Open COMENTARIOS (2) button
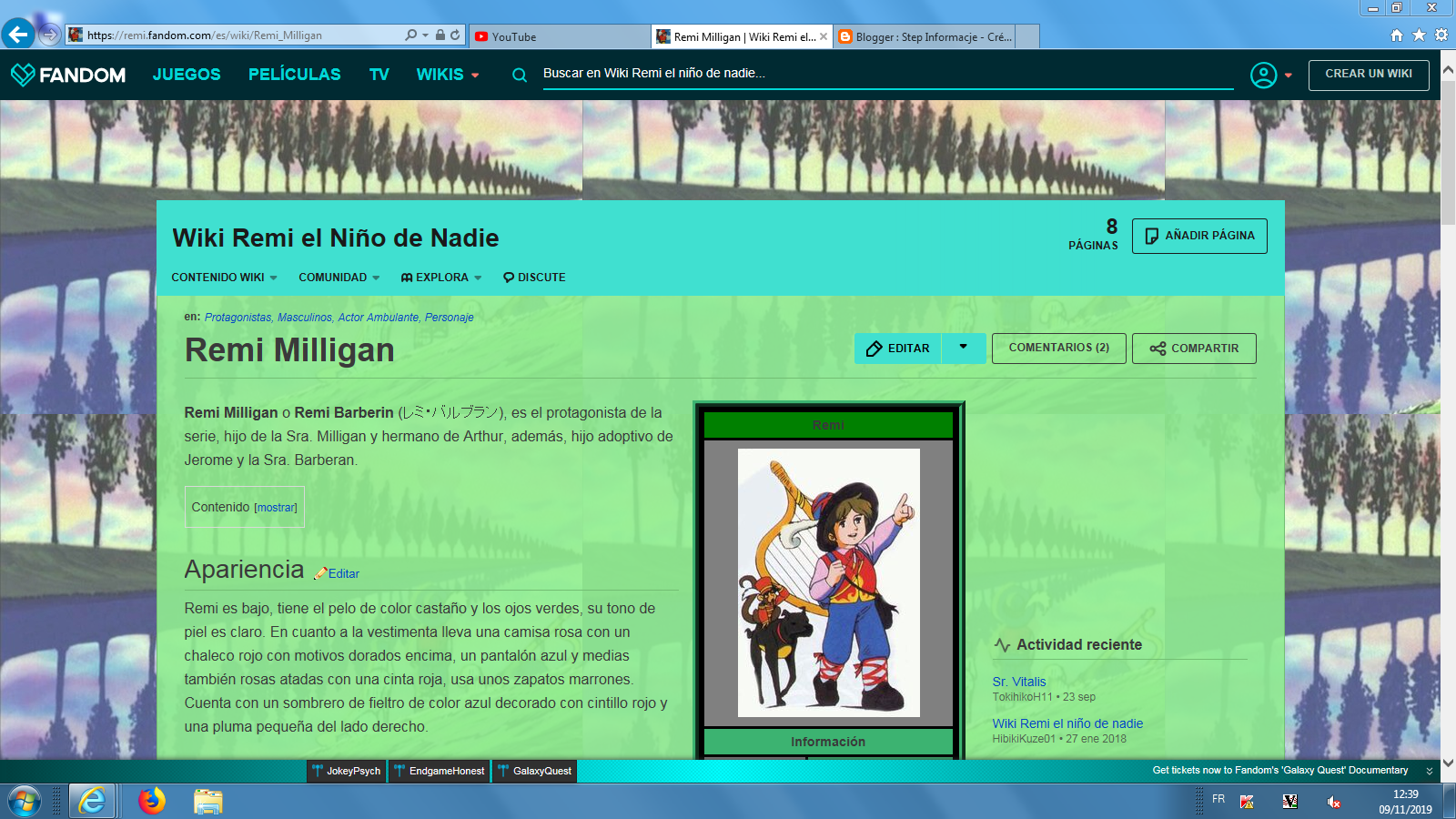Image resolution: width=1456 pixels, height=819 pixels. [x=1058, y=348]
